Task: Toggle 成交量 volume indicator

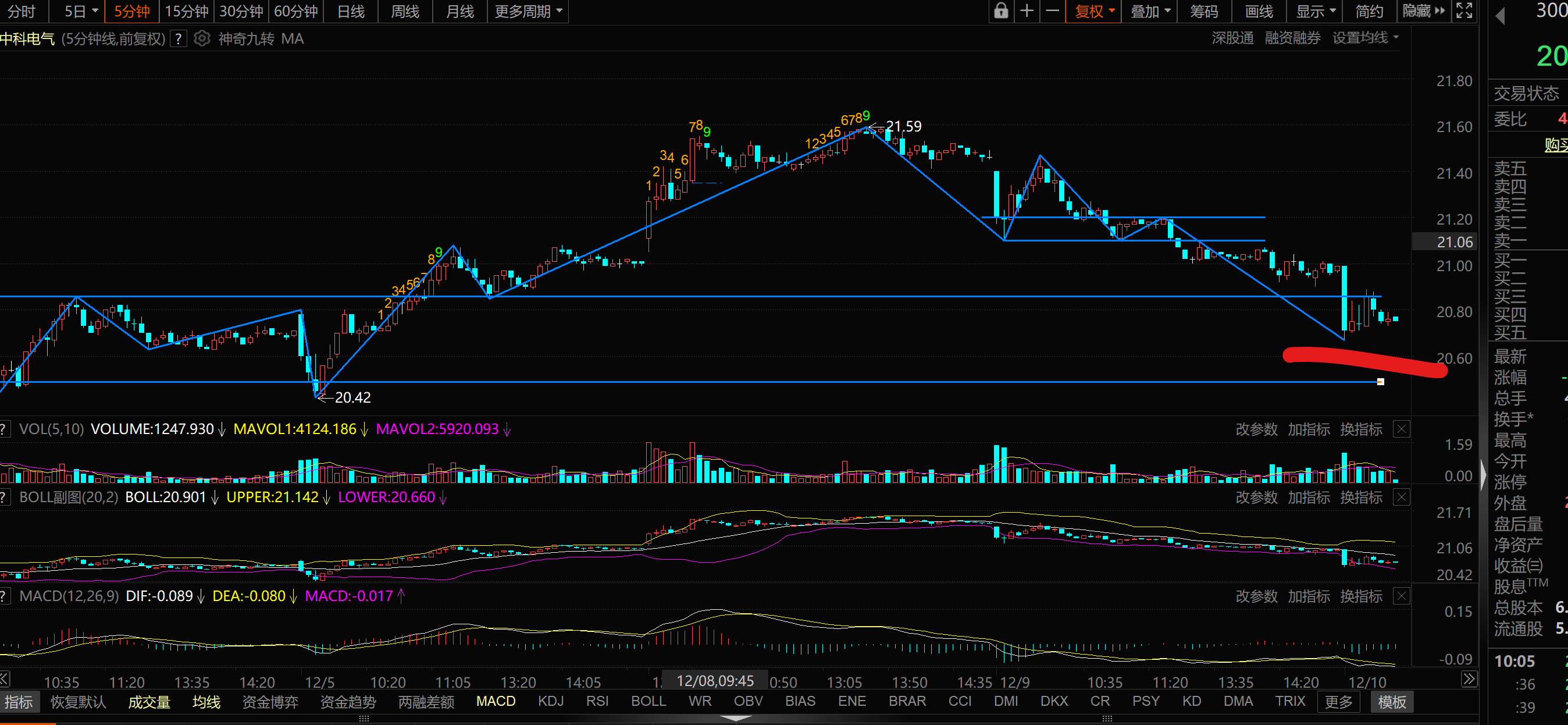Action: pyautogui.click(x=149, y=702)
